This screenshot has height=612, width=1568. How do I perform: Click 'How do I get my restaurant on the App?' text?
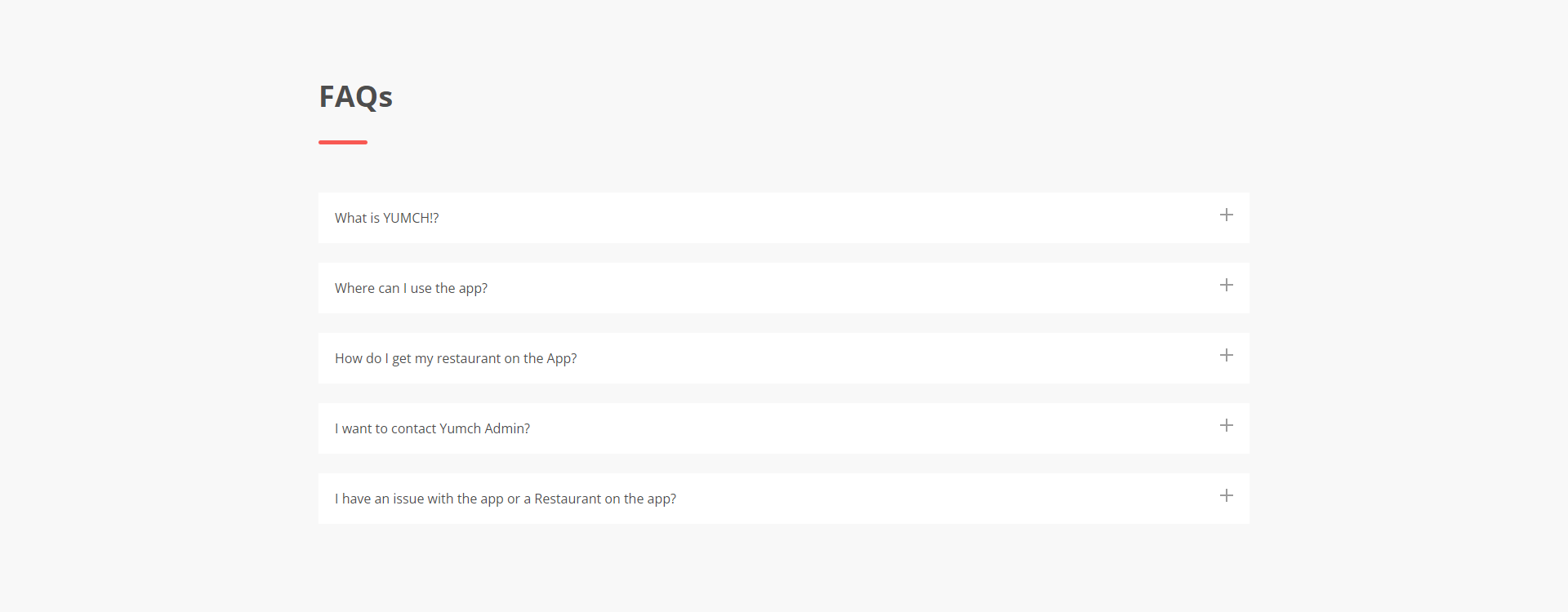click(x=456, y=358)
